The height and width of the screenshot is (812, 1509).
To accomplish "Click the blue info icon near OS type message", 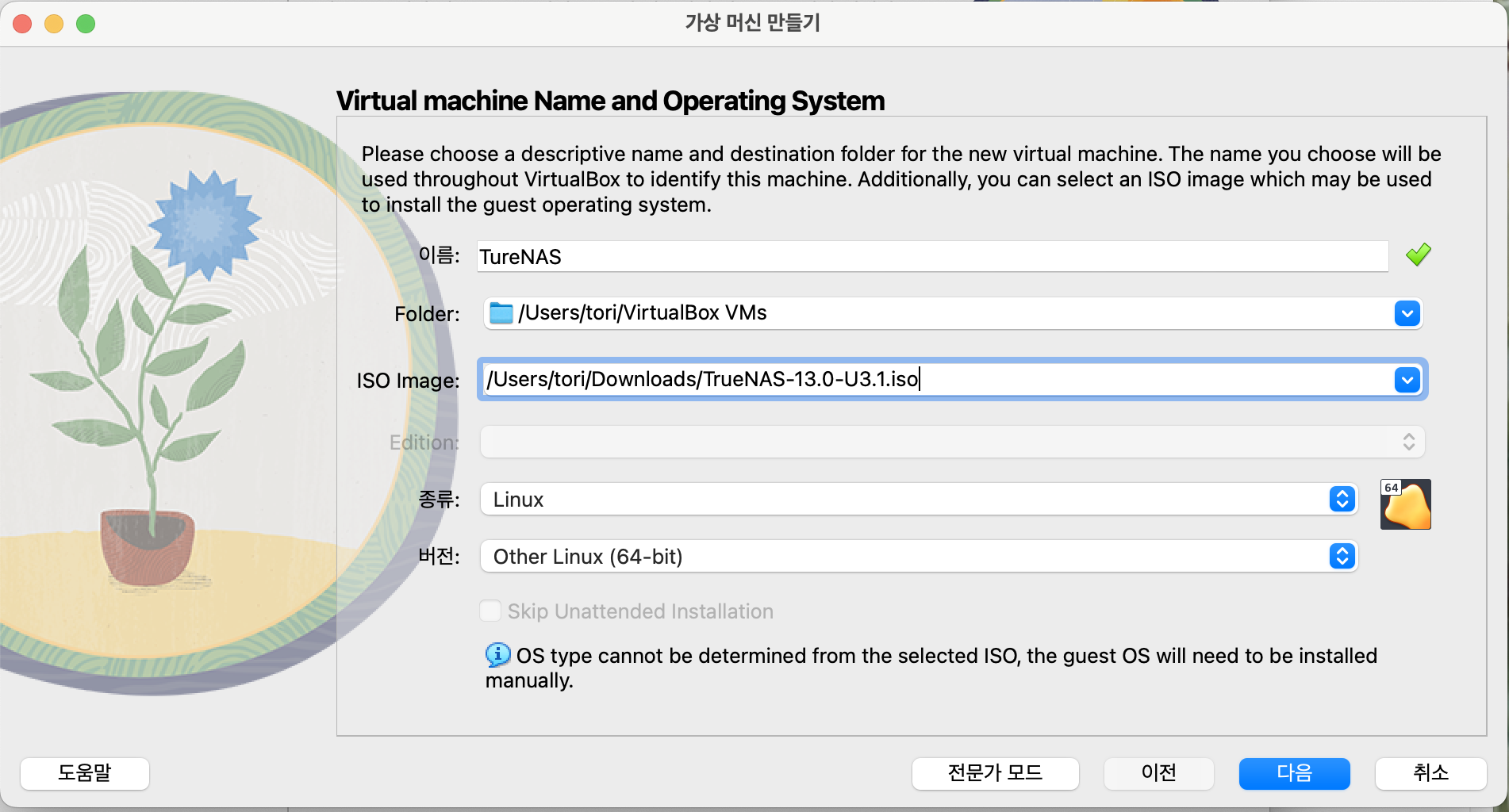I will (x=497, y=655).
